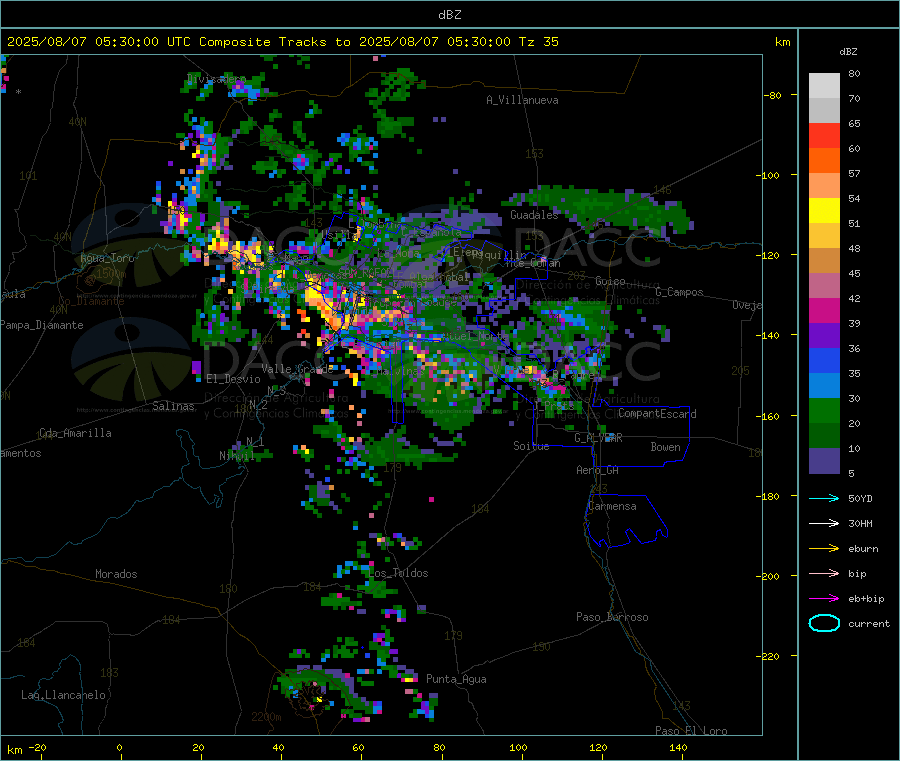The image size is (900, 761).
Task: Click the magenta eb+bip arrow in legend
Action: coord(824,599)
